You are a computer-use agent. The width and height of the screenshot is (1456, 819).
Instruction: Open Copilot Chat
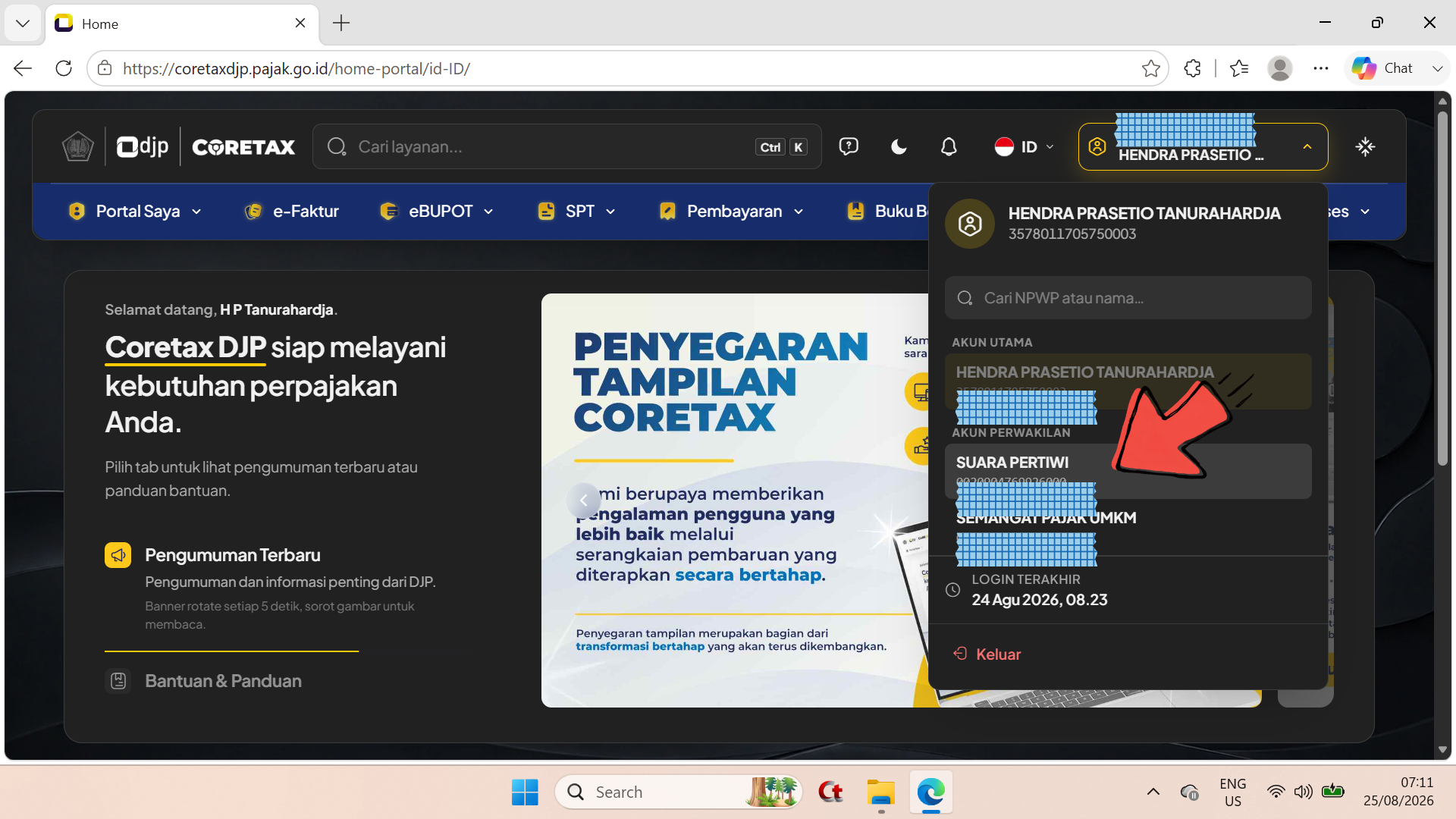point(1382,68)
